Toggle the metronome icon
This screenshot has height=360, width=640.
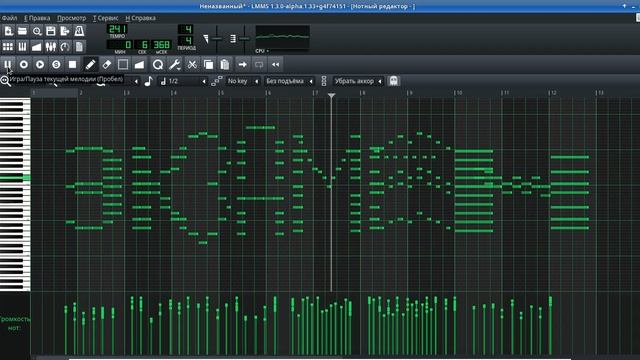coord(79,31)
